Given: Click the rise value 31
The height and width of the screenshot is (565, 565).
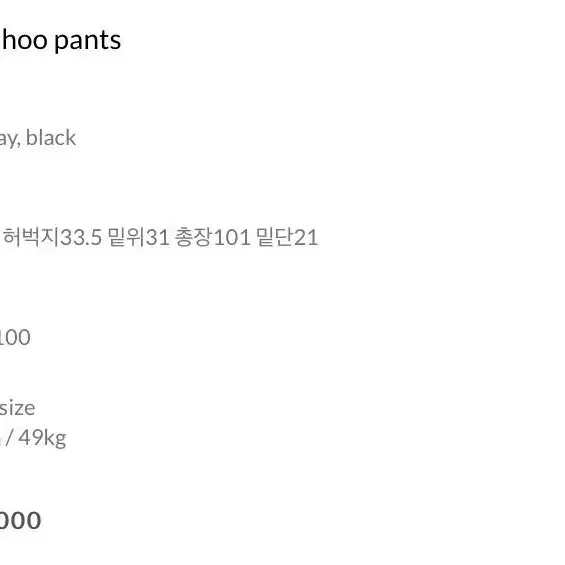Looking at the screenshot, I should [x=157, y=237].
